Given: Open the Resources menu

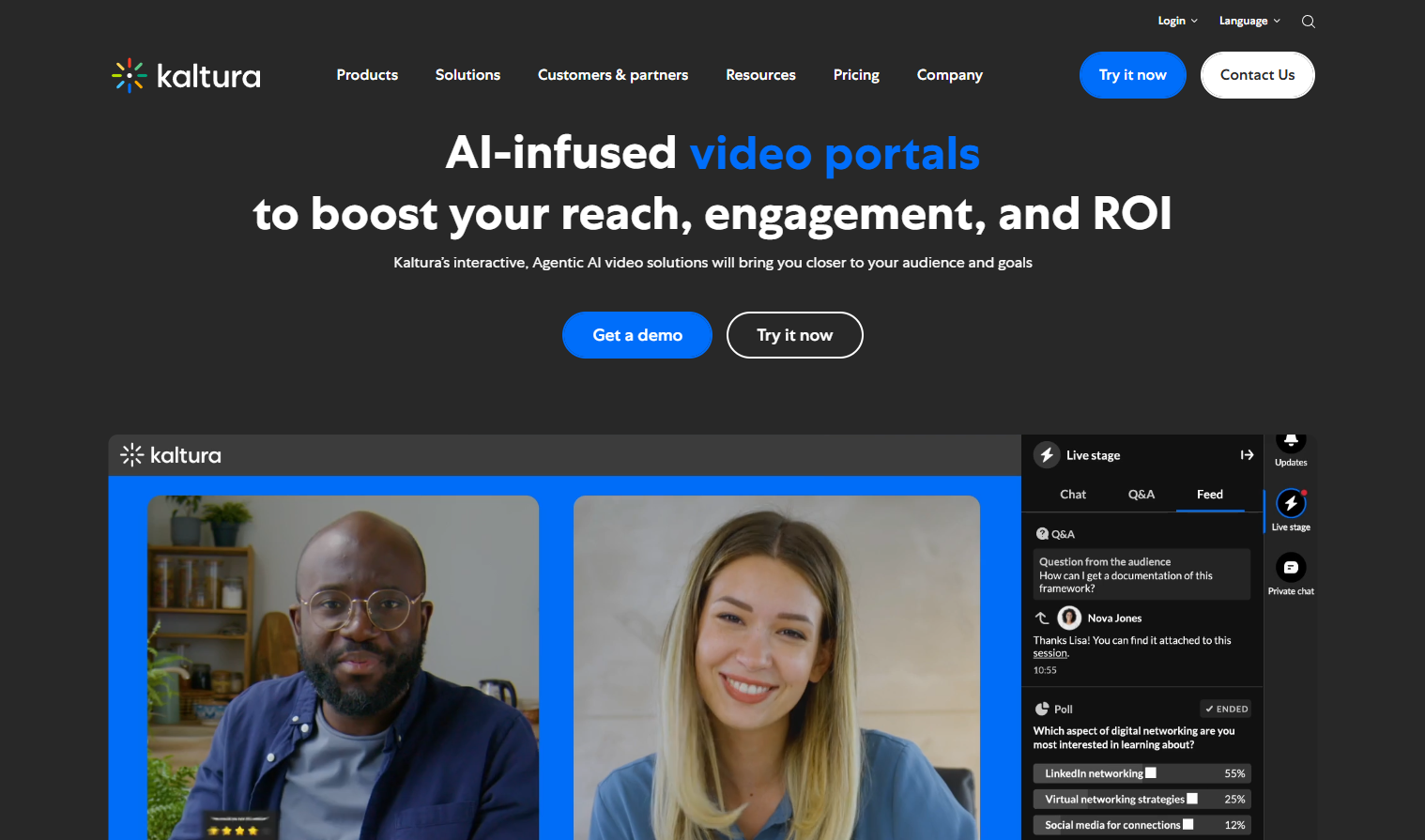Looking at the screenshot, I should [760, 75].
